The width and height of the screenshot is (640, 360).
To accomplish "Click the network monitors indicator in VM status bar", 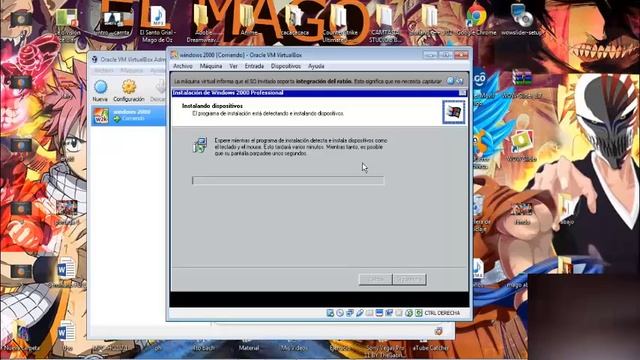I will tap(350, 313).
